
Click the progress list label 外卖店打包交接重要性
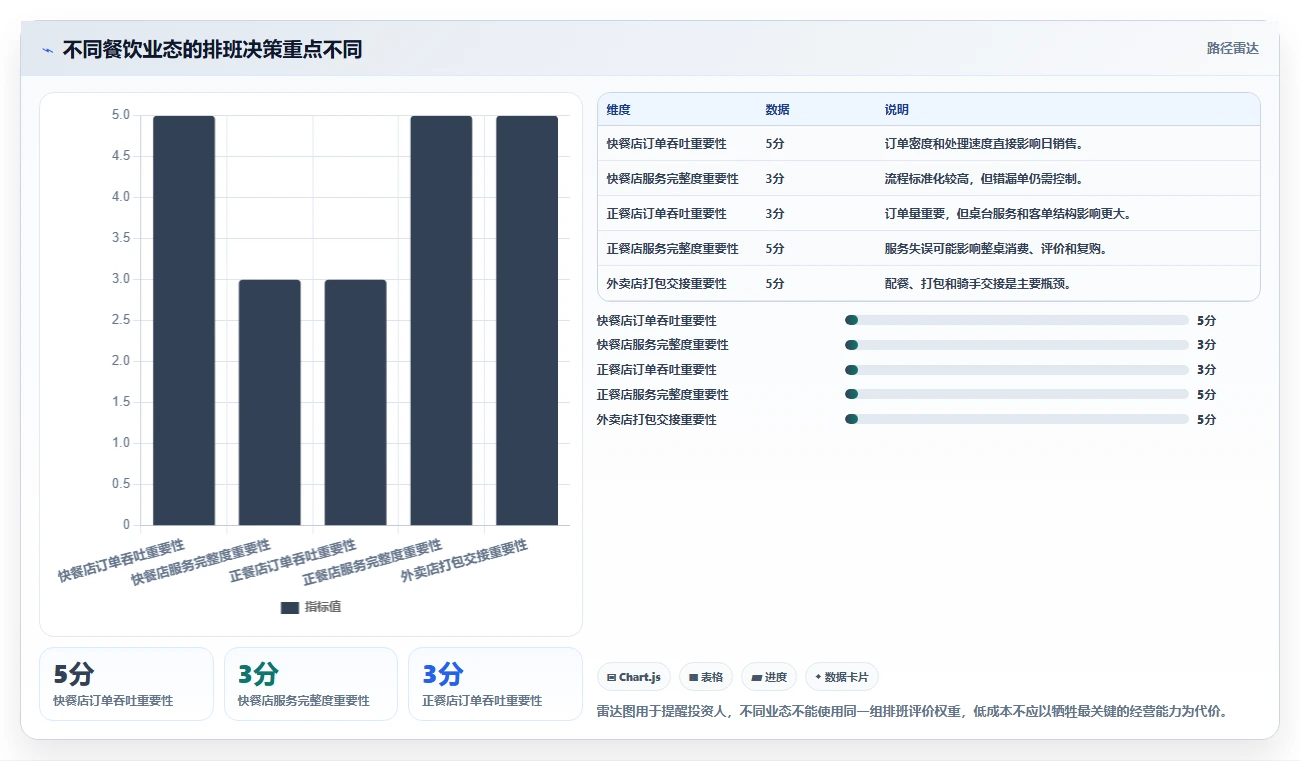tap(657, 420)
